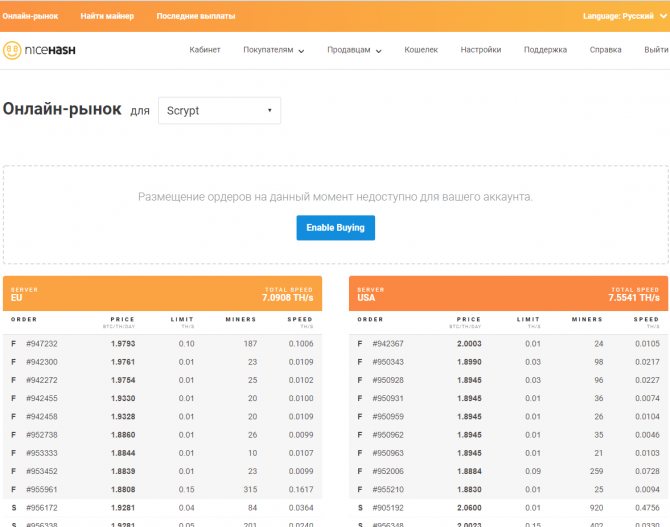Click the USA miners count 920
The height and width of the screenshot is (527, 670).
click(x=596, y=508)
